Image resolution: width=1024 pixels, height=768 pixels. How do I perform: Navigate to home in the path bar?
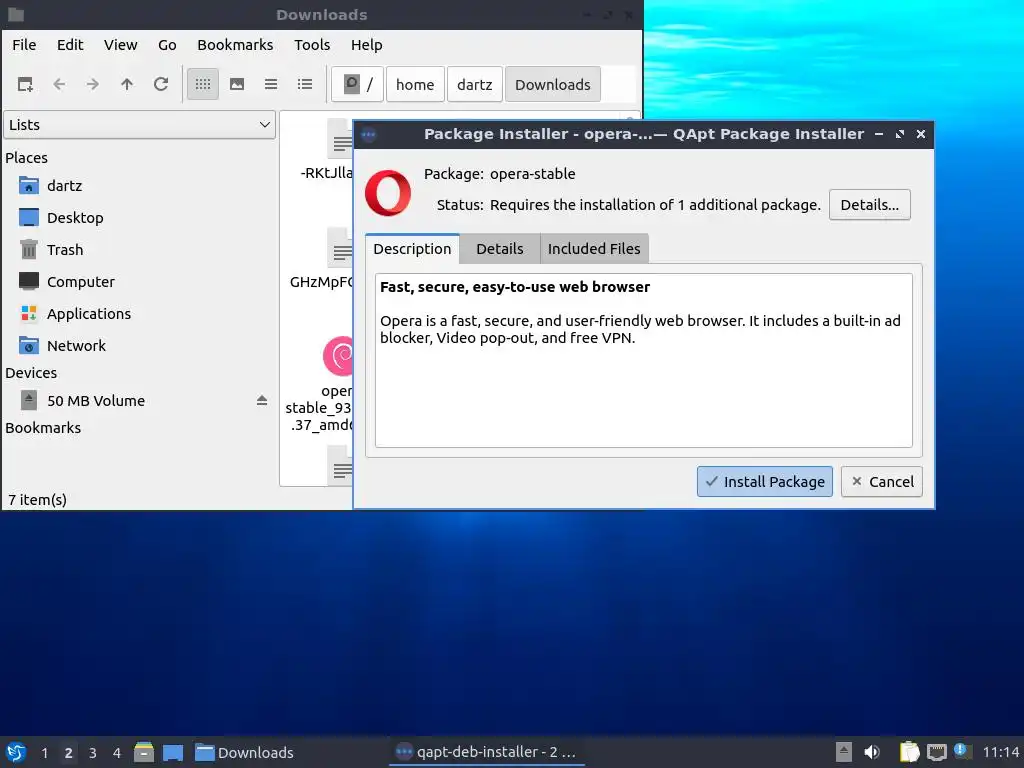(415, 84)
